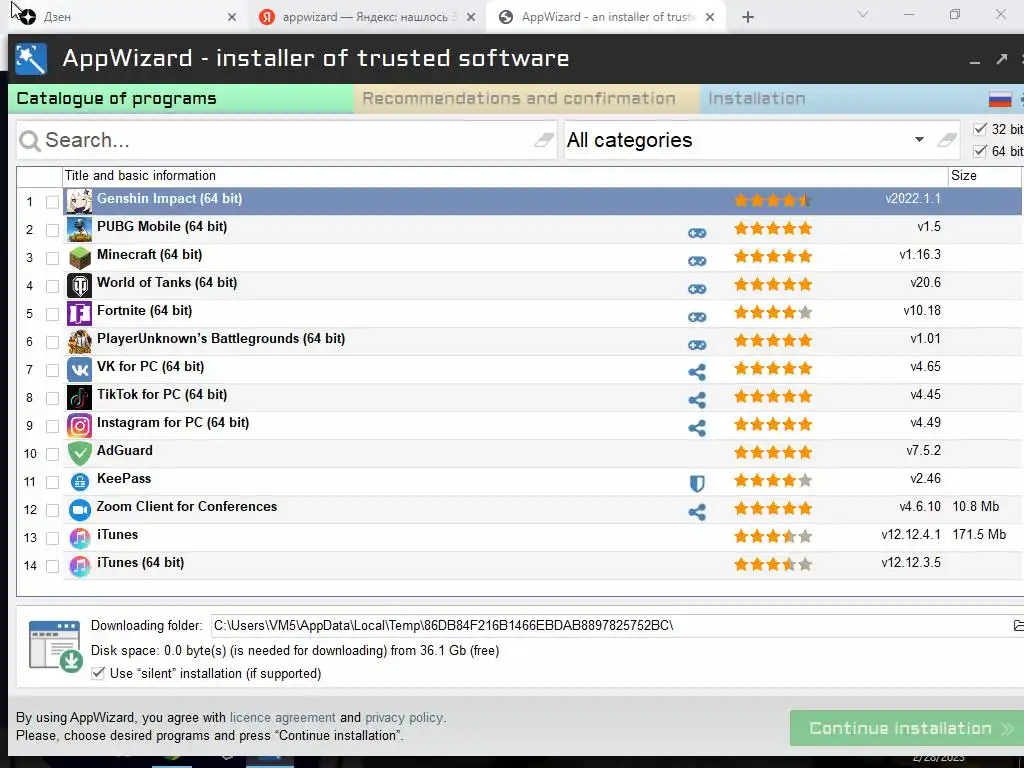Click the KeePass star rating
1024x768 pixels.
click(773, 481)
